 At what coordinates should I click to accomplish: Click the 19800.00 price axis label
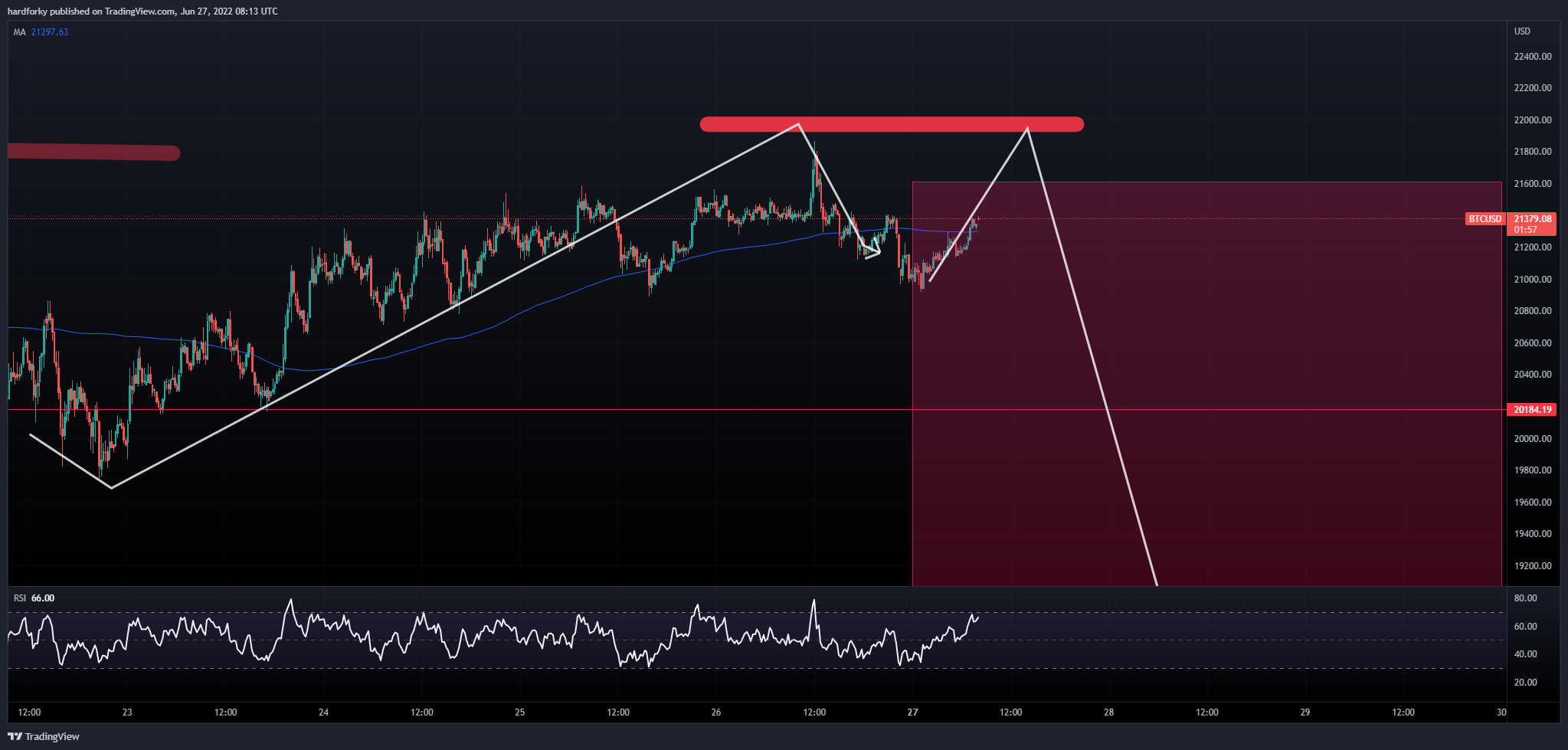point(1533,470)
